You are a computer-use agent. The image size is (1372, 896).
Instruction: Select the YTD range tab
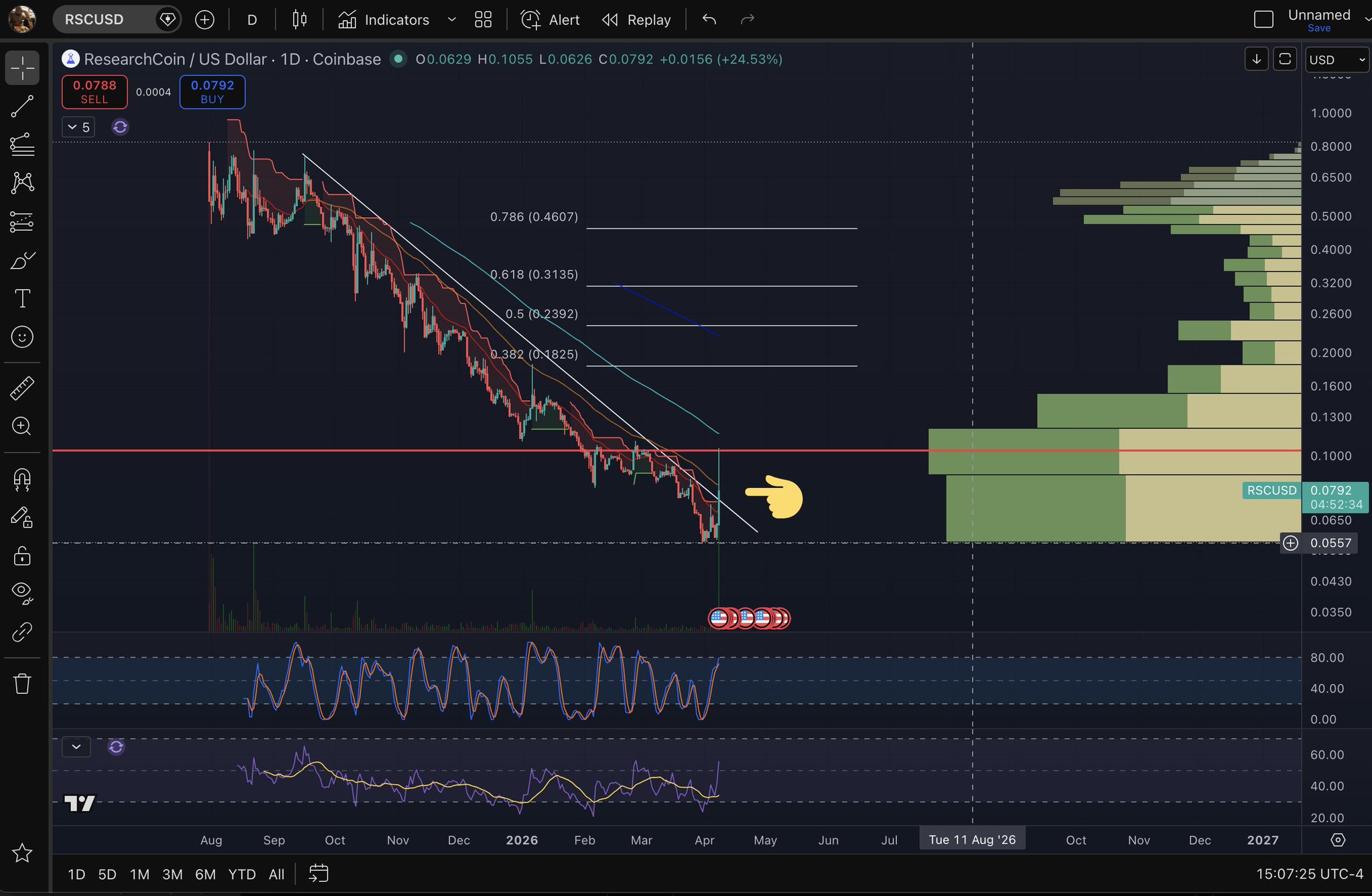(x=241, y=874)
